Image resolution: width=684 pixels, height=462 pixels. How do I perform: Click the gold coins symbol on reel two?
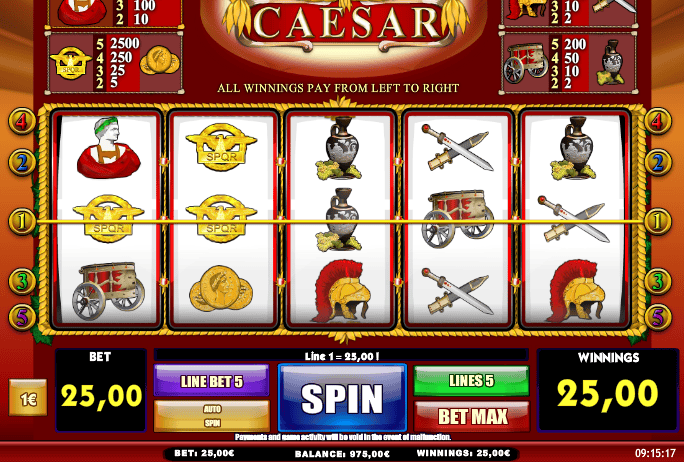point(221,289)
